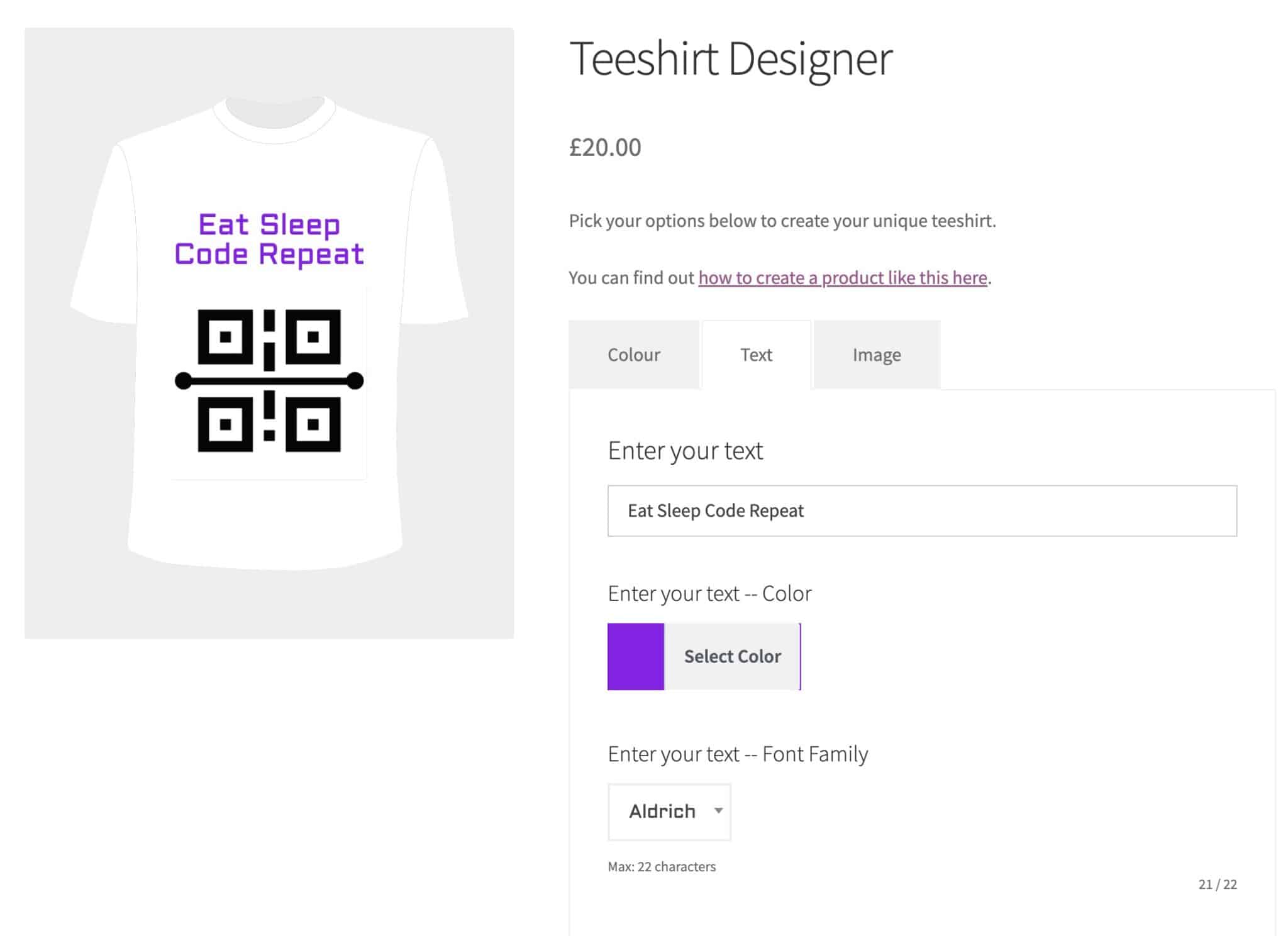This screenshot has width=1288, height=936.
Task: Open the link to product creation guide
Action: point(843,277)
